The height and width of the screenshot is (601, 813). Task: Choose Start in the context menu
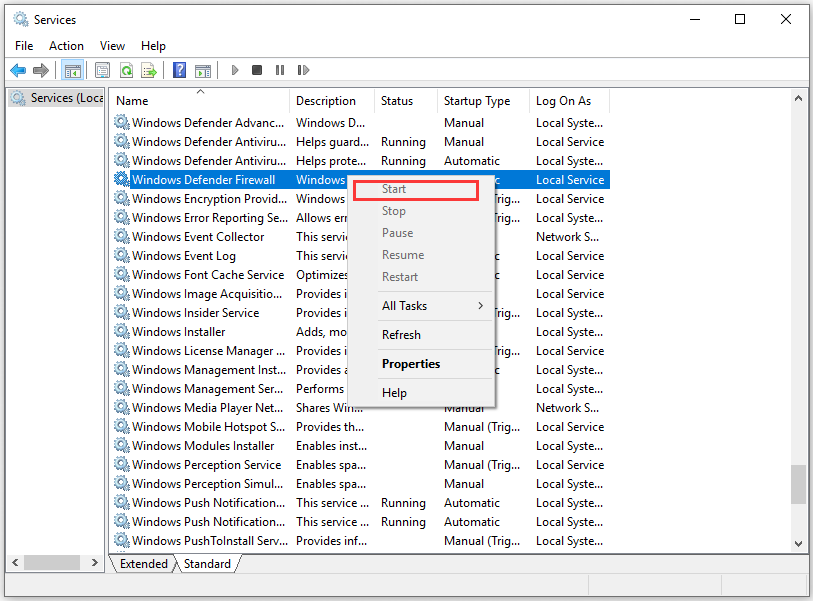click(x=421, y=189)
